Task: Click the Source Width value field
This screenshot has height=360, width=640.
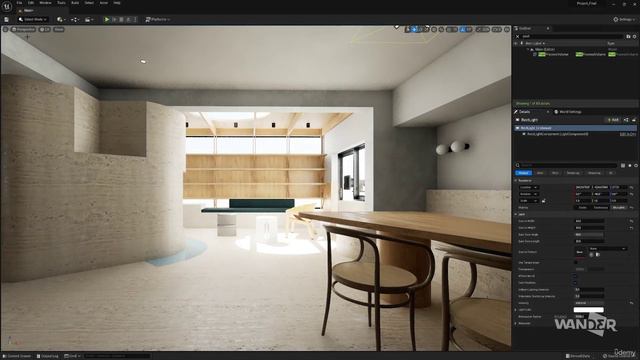Action: (x=589, y=221)
